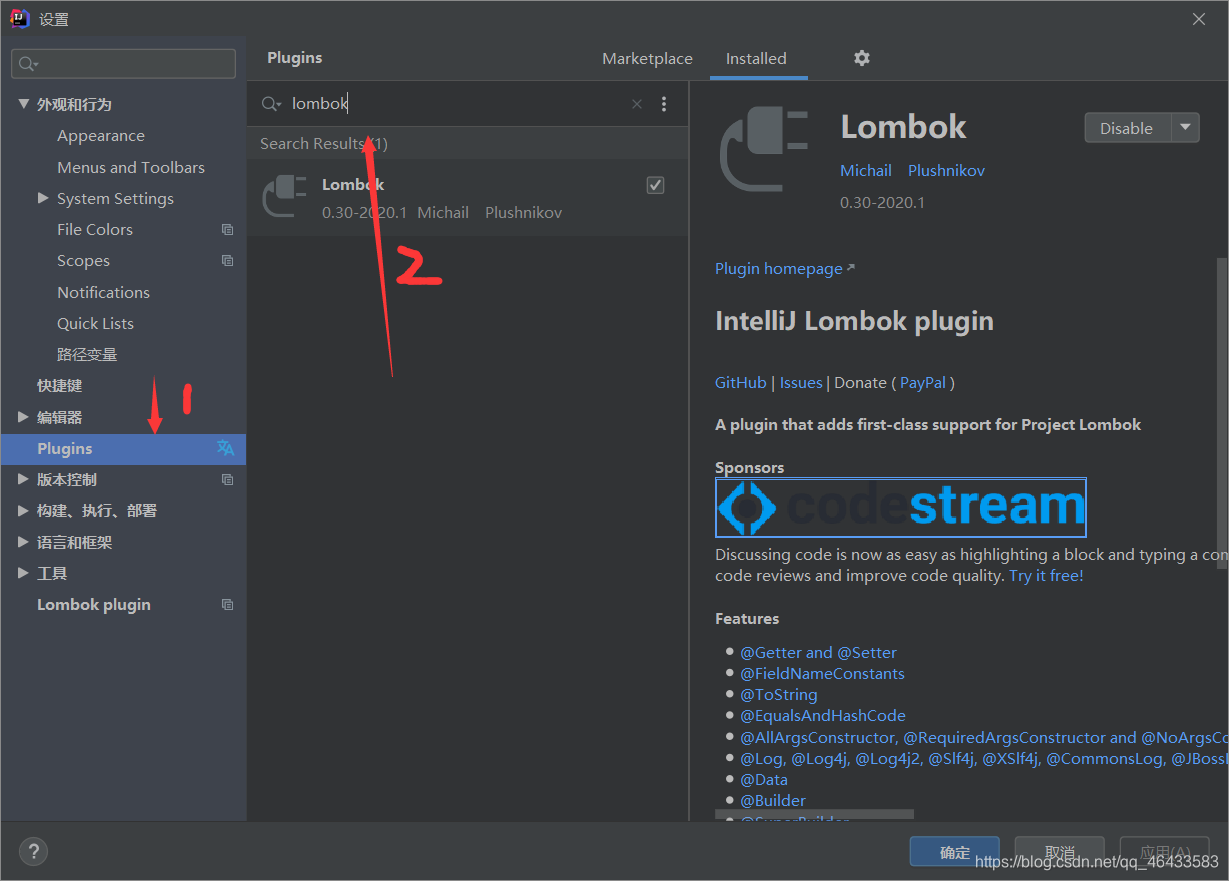
Task: Clear the plugin search field with X
Action: pyautogui.click(x=637, y=104)
